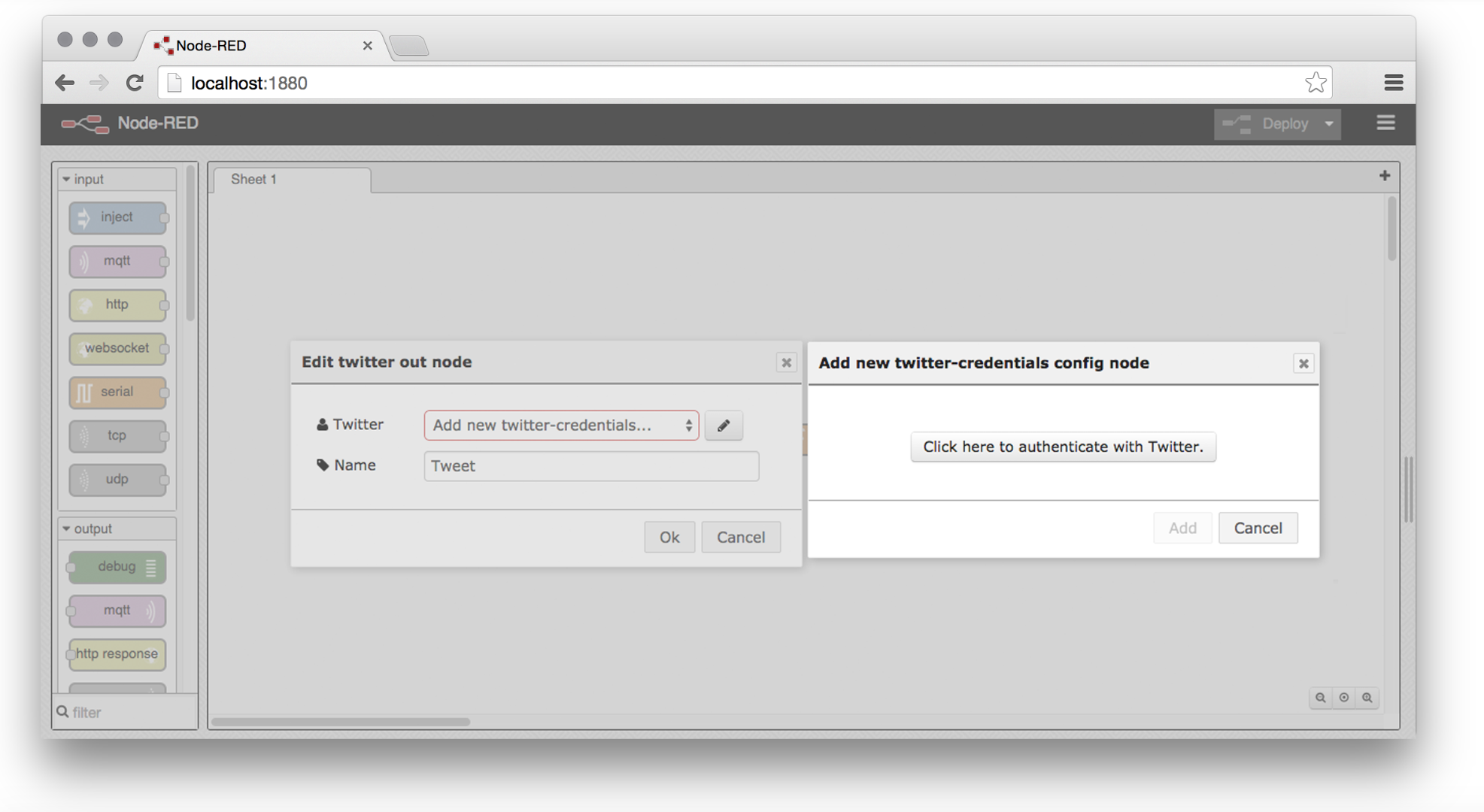This screenshot has height=812, width=1484.
Task: Open the Chrome browser menu icon
Action: [1393, 83]
